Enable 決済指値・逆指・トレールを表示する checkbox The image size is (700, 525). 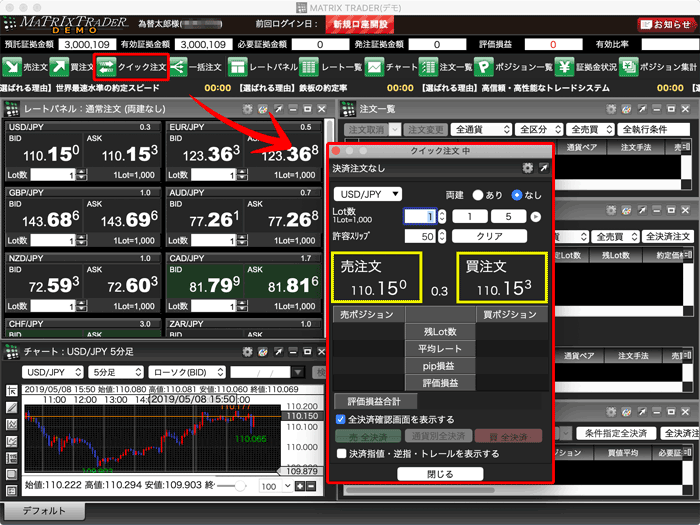coord(342,454)
